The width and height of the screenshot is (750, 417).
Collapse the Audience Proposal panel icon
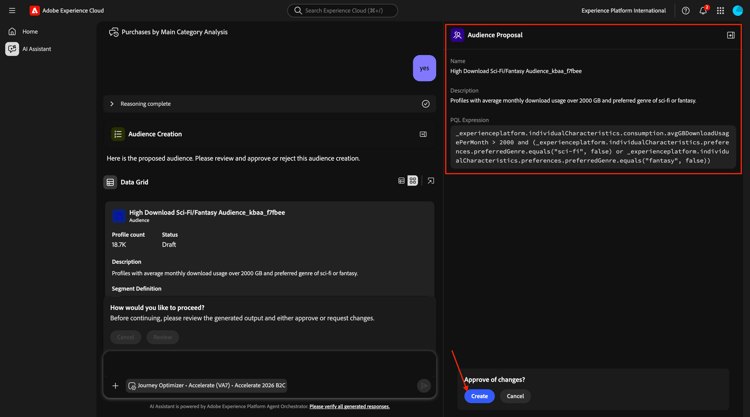coord(731,35)
